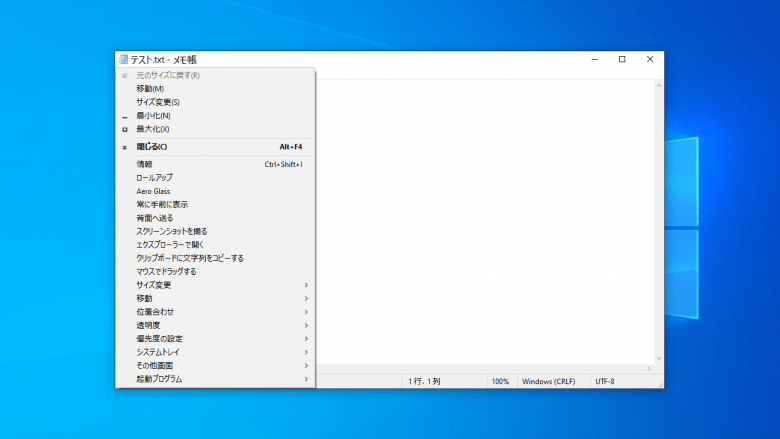This screenshot has height=439, width=780.
Task: Click inside the Notepad text area
Action: [485, 221]
